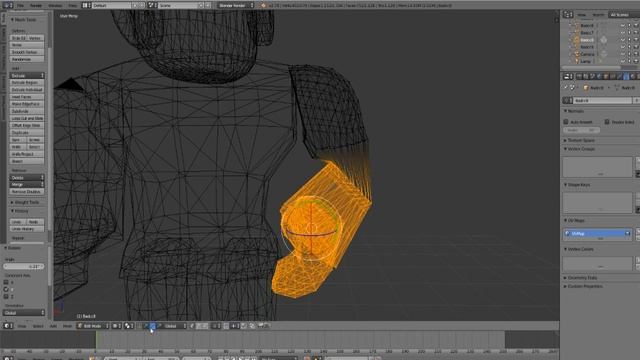Screen dimensions: 640x360
Task: Select the highlighted rotate manipulator icon
Action: 153,326
